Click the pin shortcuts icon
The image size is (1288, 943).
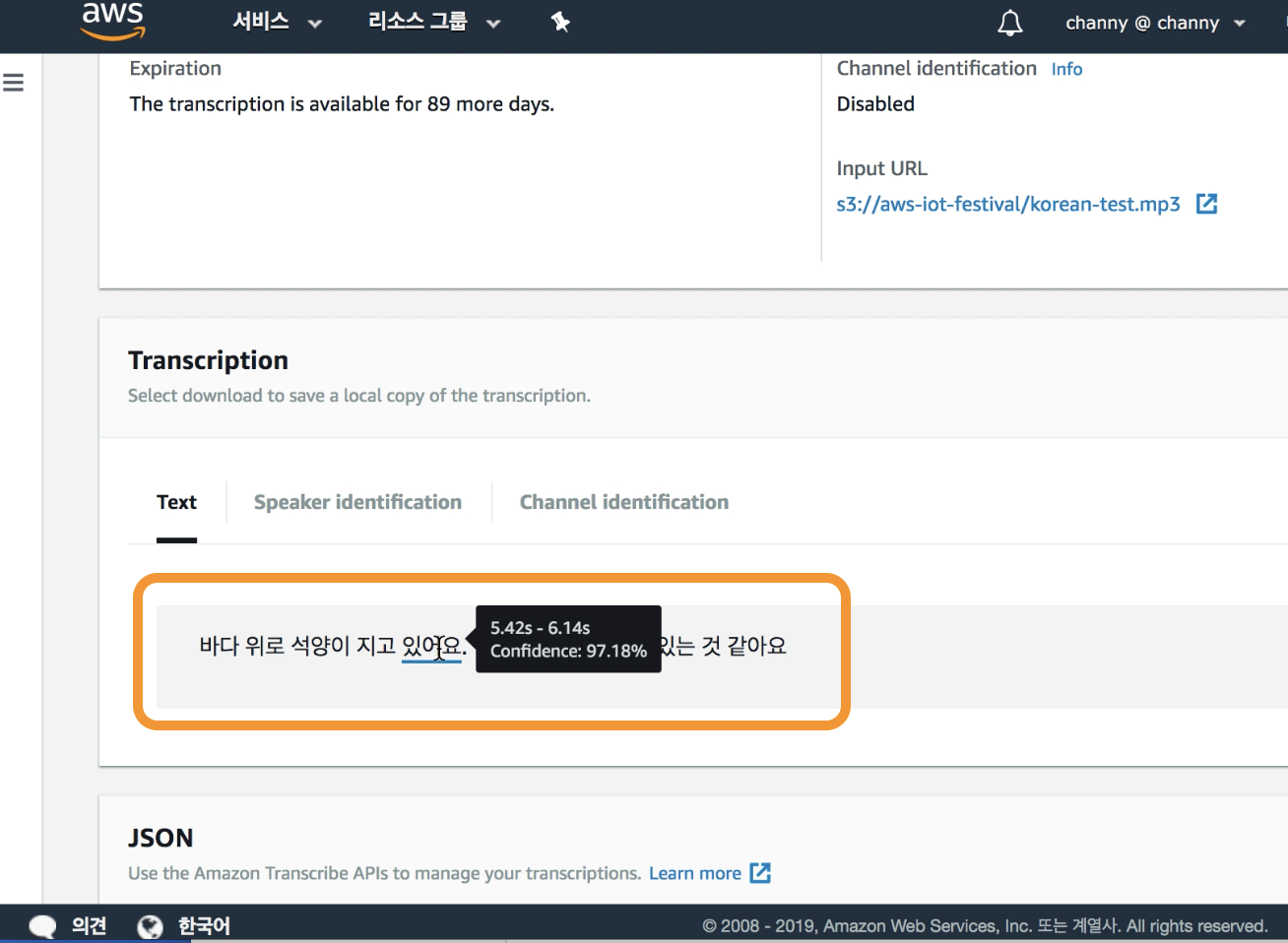(x=560, y=22)
